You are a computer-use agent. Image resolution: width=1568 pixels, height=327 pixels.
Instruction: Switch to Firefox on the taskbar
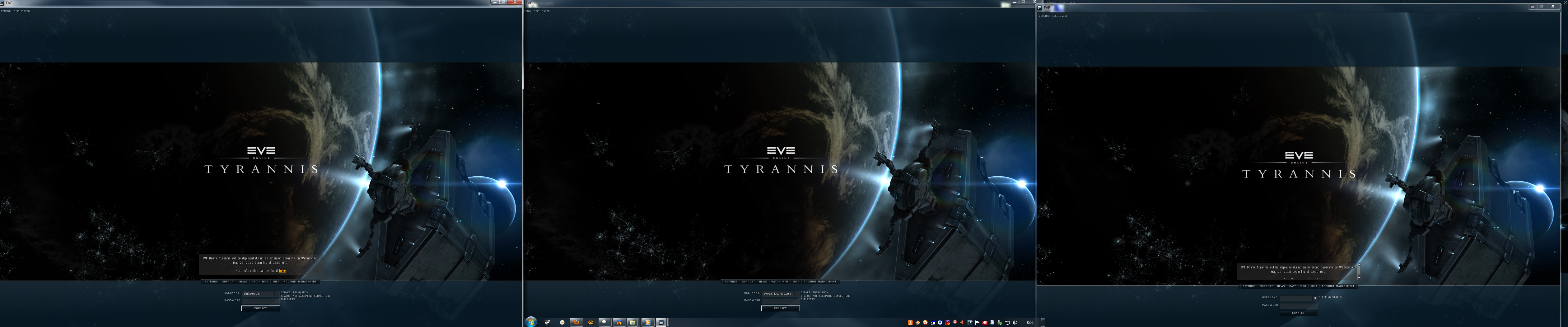(x=576, y=322)
